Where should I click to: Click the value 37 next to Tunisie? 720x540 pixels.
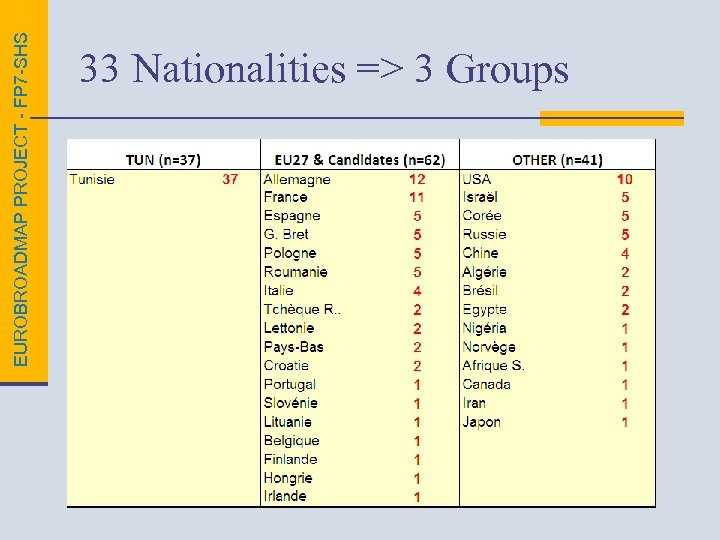pyautogui.click(x=230, y=179)
